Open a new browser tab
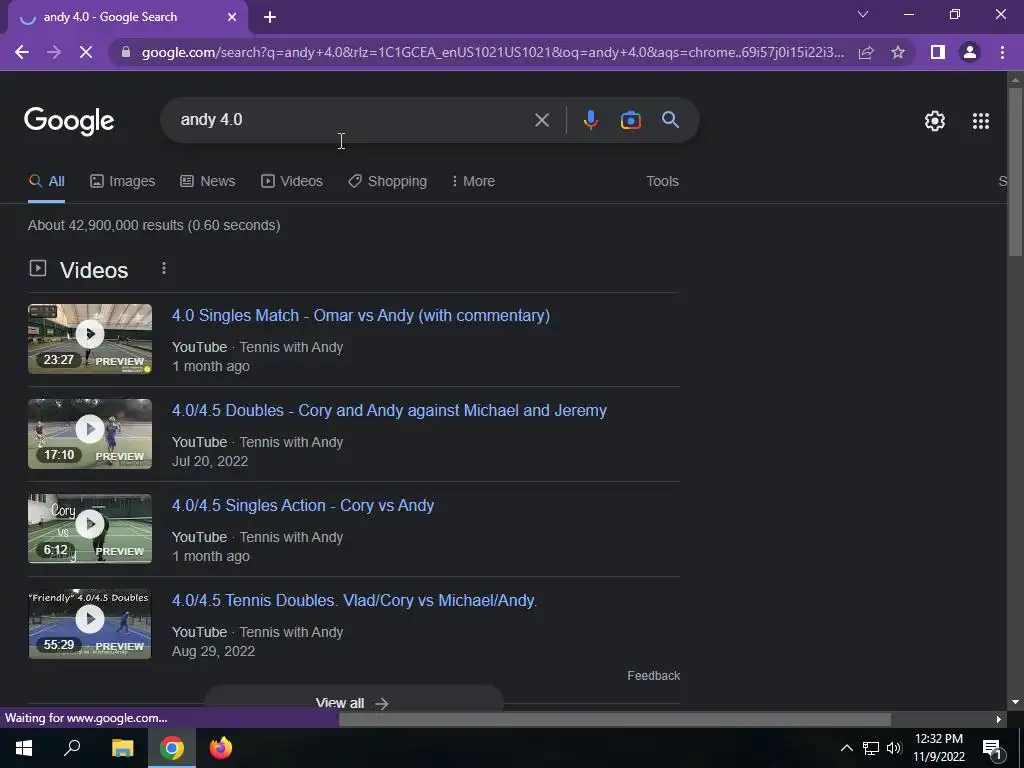 click(x=270, y=18)
